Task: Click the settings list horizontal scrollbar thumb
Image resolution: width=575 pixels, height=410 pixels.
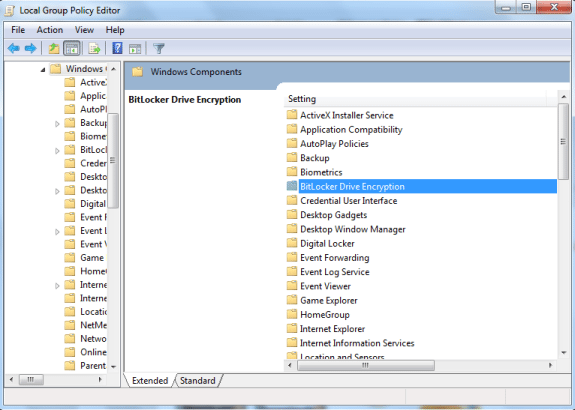Action: coord(366,365)
